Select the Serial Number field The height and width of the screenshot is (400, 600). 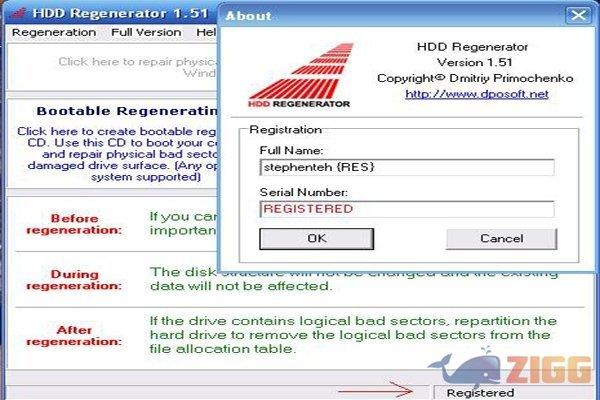point(406,209)
